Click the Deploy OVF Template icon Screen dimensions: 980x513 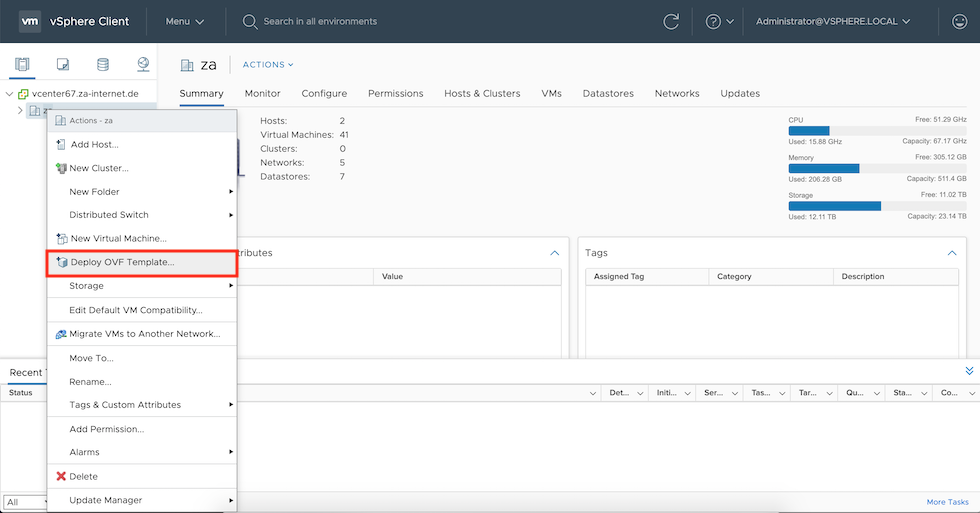61,262
